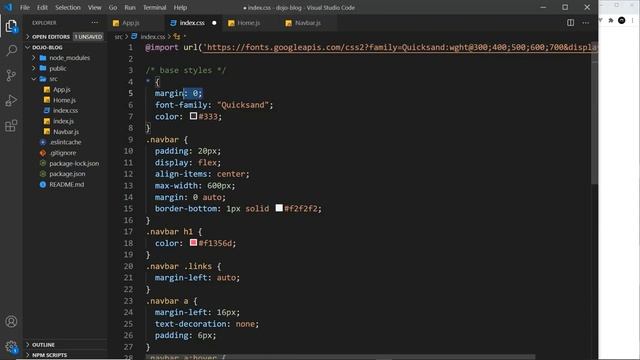Click the #f2f2f2 color swatch

(279, 208)
